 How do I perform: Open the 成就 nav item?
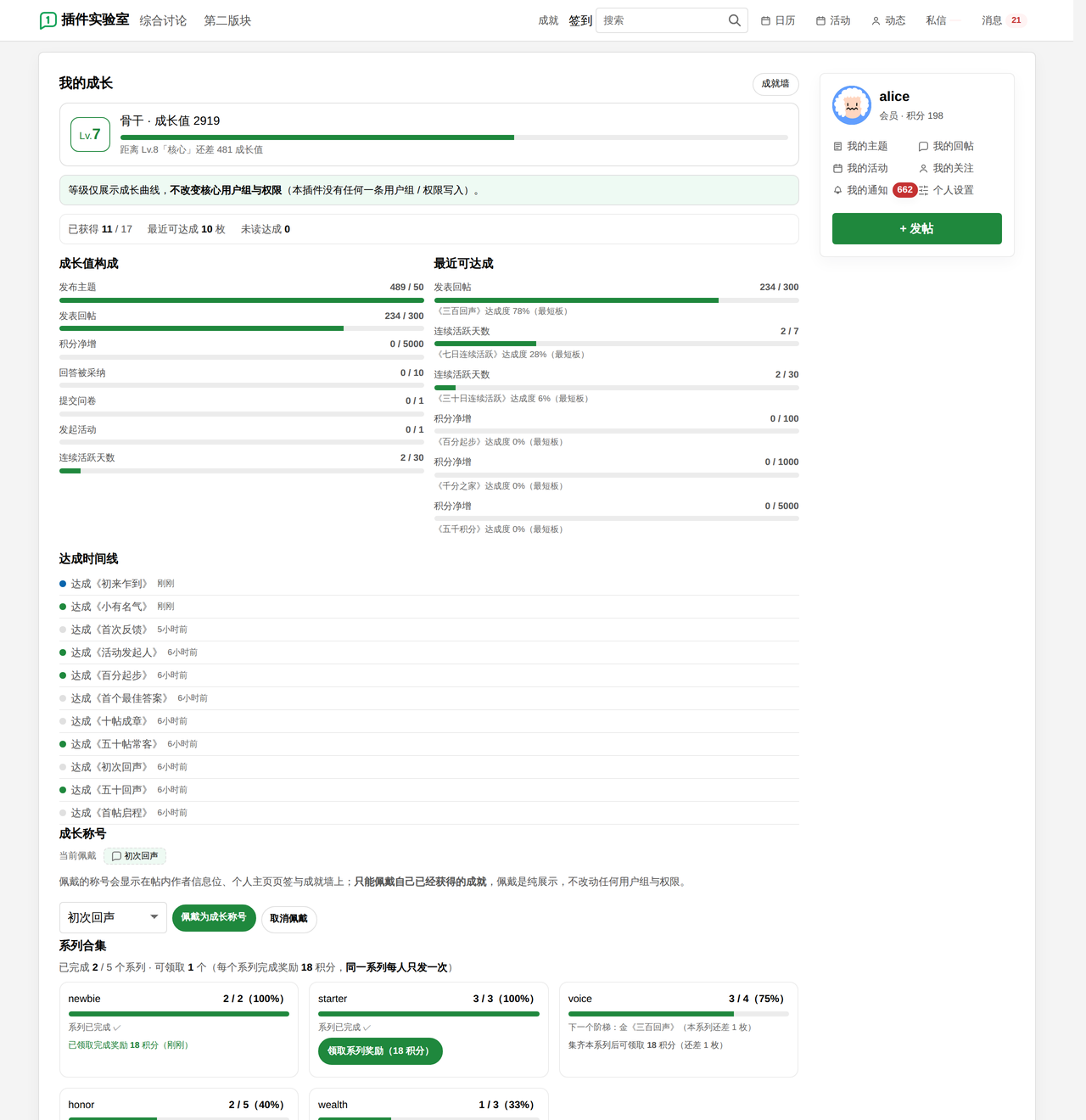pyautogui.click(x=548, y=20)
